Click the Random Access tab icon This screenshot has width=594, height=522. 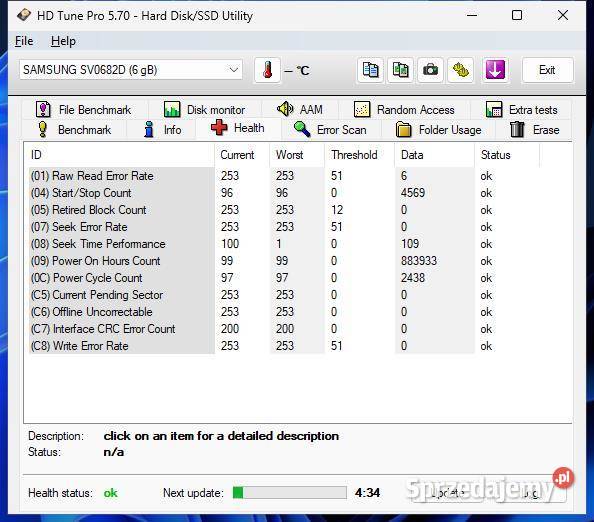click(362, 109)
